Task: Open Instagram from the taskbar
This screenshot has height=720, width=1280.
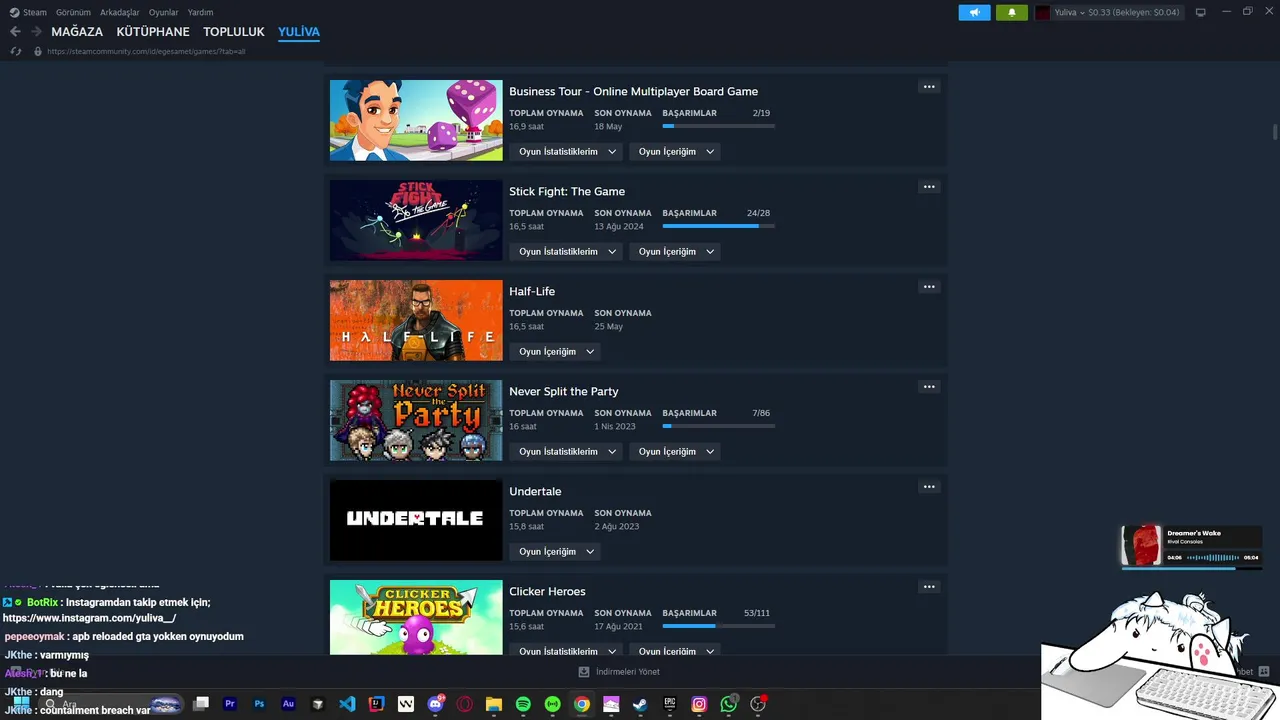Action: (699, 704)
